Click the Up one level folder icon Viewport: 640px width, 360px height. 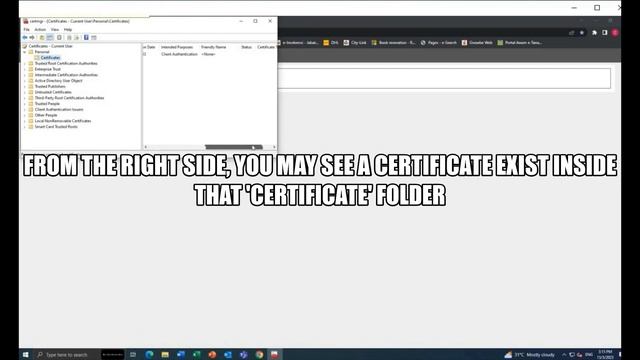coord(42,38)
